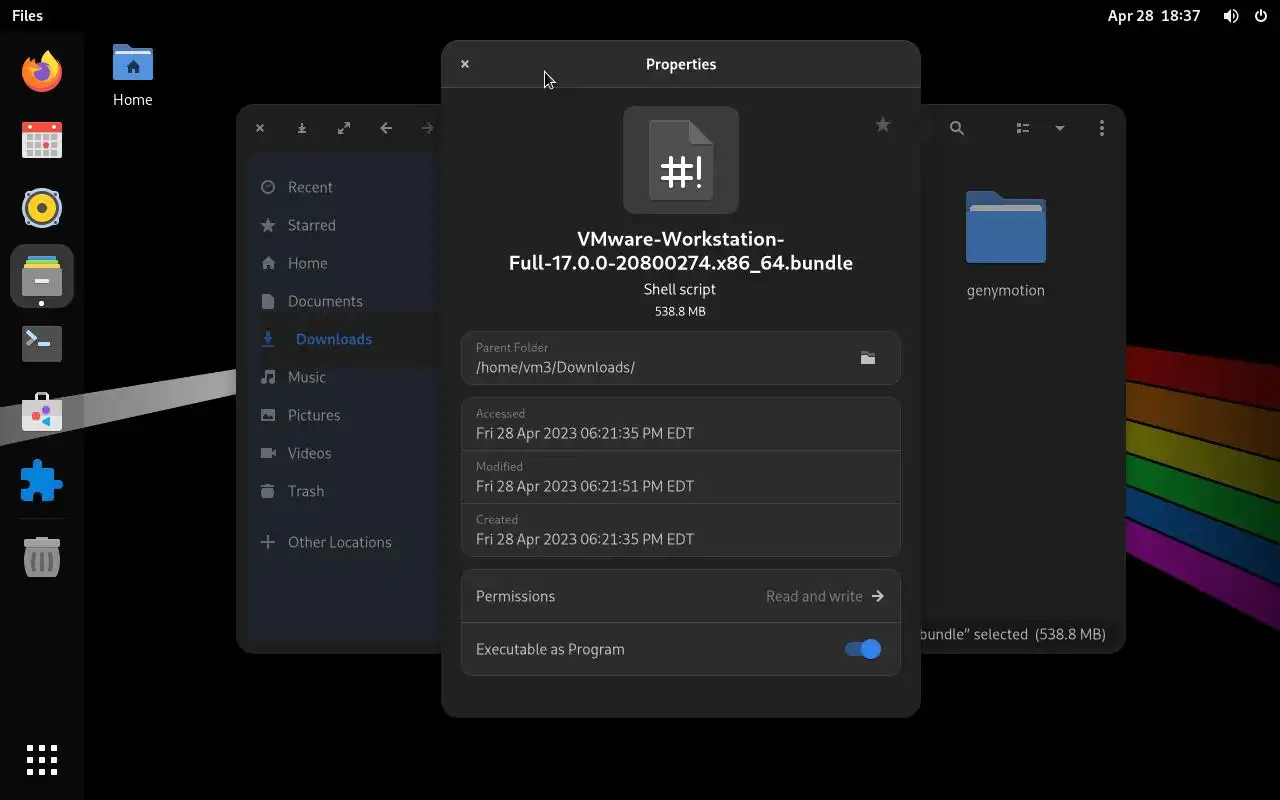Select Downloads in Files sidebar
The height and width of the screenshot is (800, 1280).
tap(333, 339)
